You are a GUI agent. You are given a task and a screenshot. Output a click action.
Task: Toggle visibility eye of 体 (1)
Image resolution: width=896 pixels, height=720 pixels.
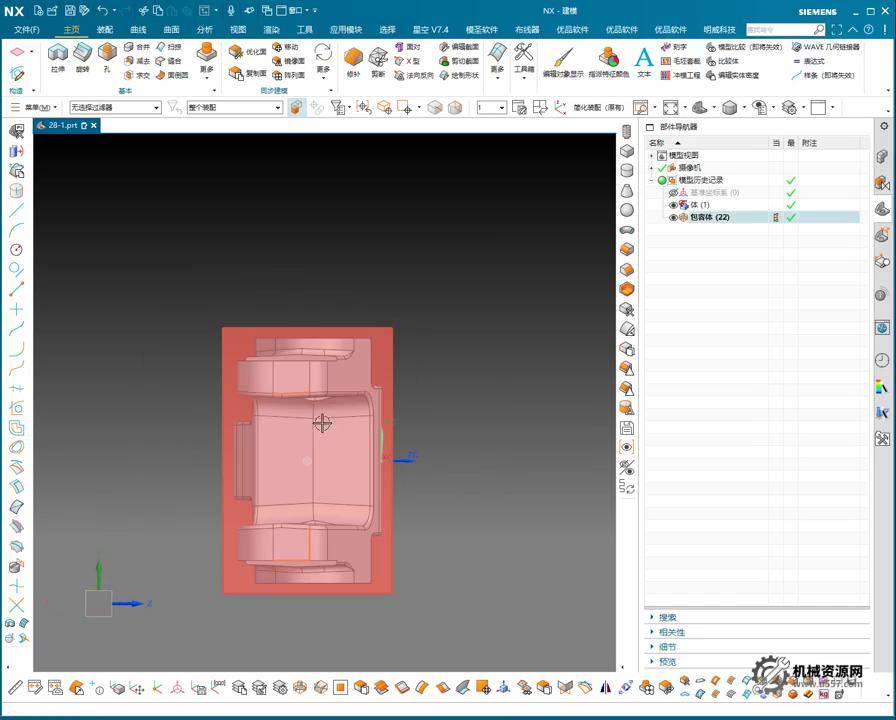673,205
